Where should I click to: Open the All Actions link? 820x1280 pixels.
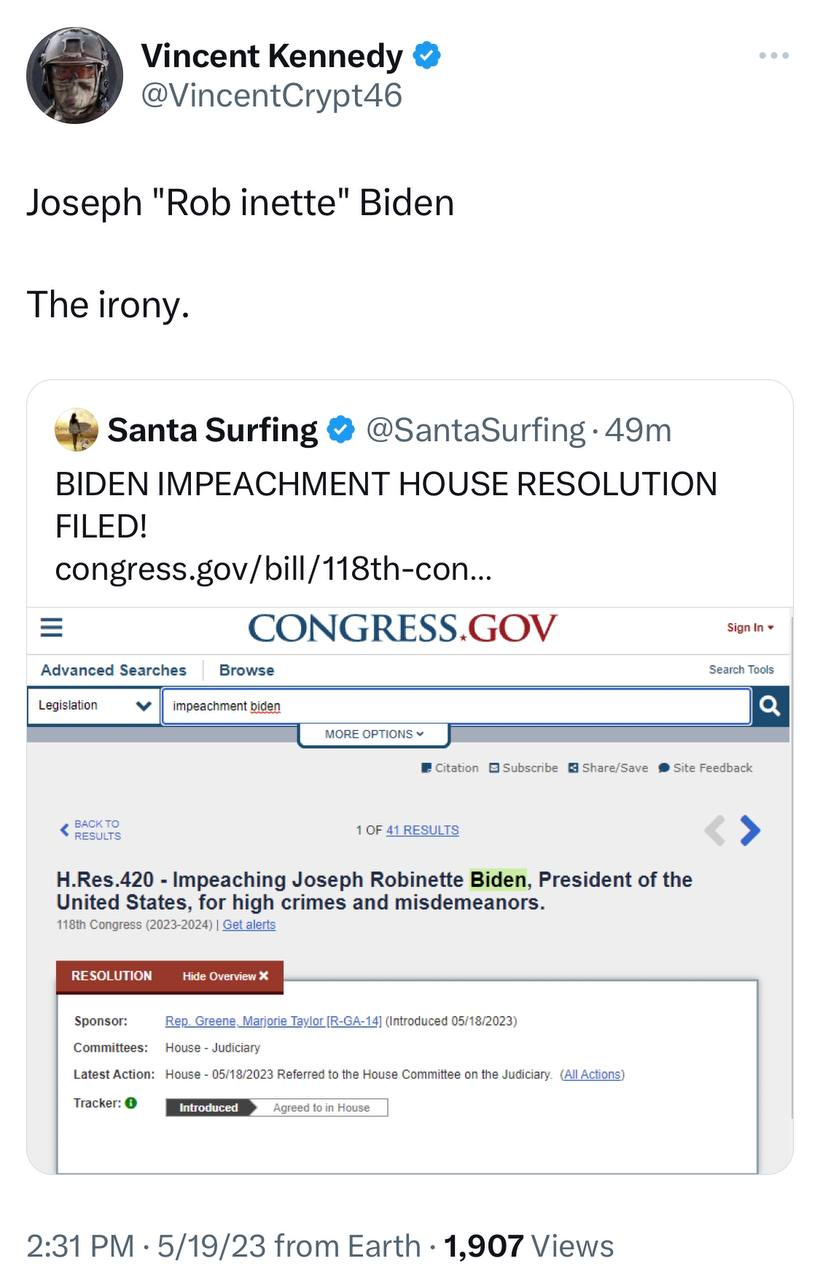592,1074
